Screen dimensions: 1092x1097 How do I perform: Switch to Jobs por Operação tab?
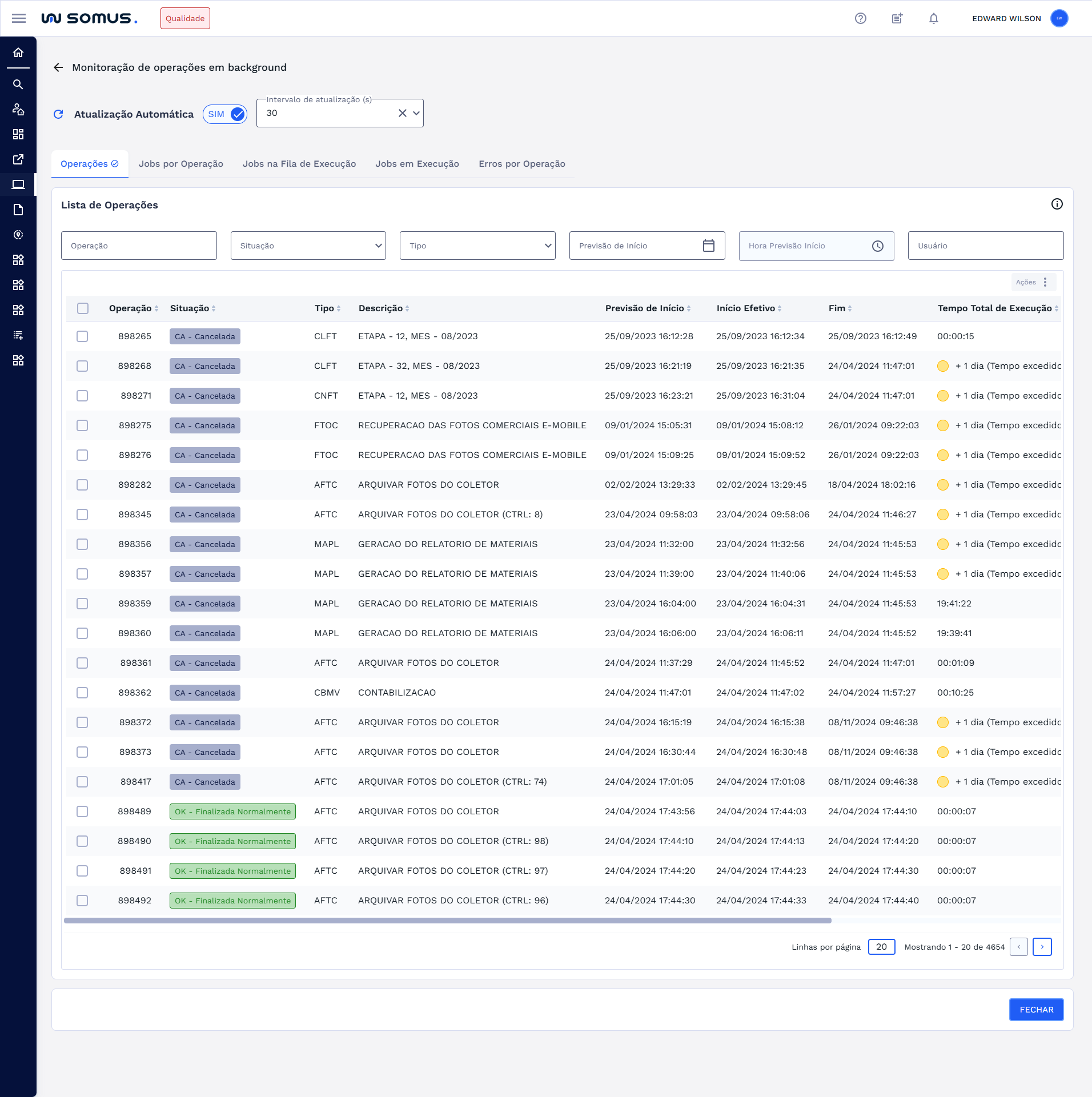180,164
